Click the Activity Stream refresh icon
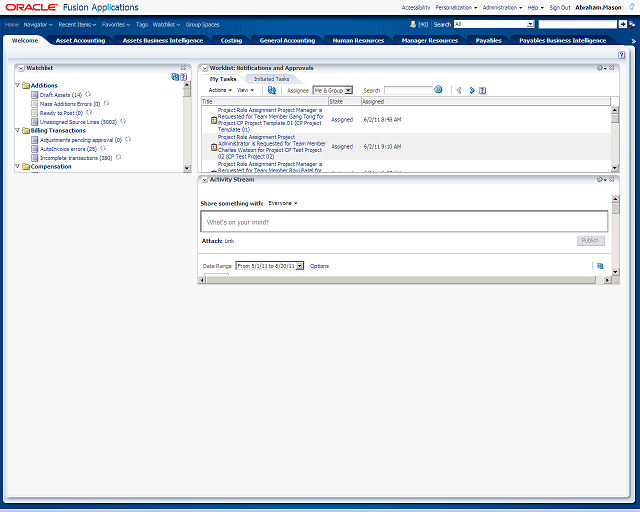The height and width of the screenshot is (512, 640). [x=600, y=266]
